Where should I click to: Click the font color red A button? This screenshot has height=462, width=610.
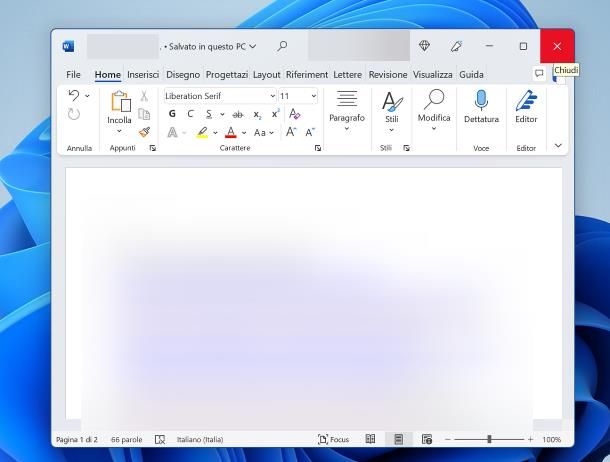point(231,132)
